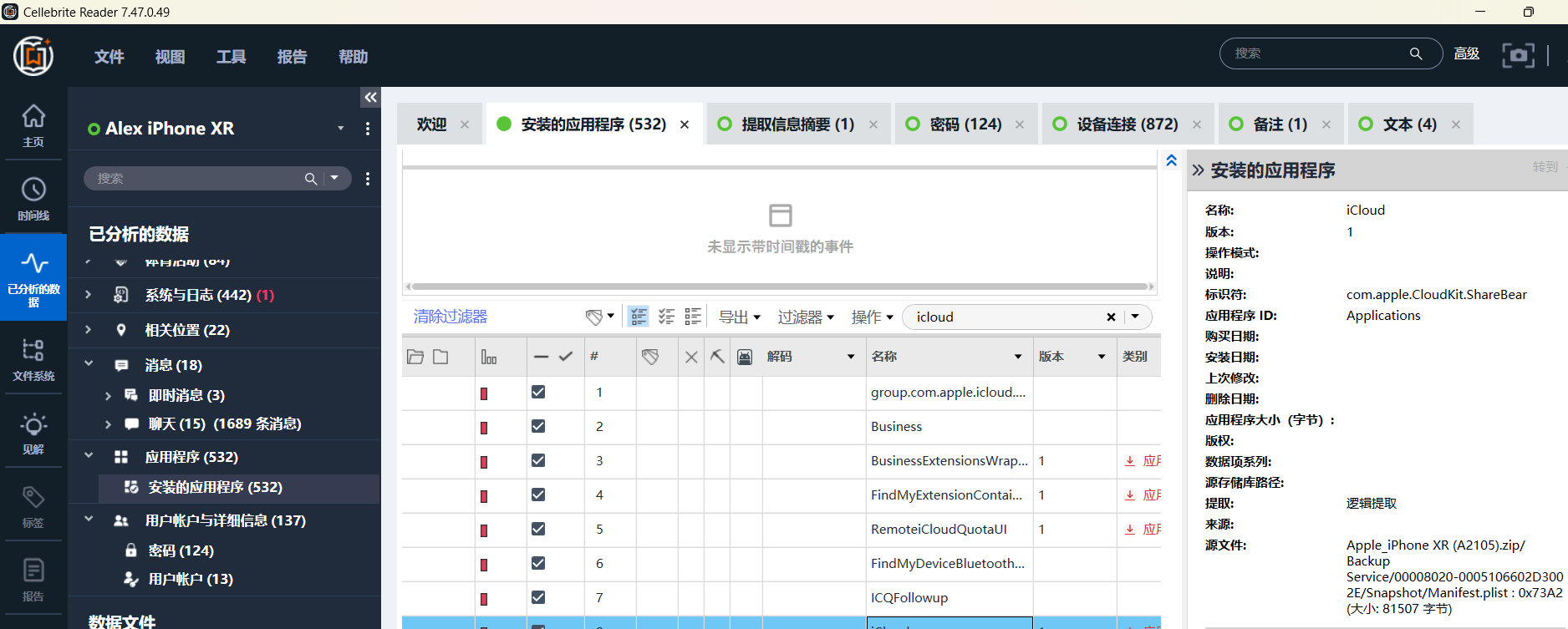
Task: Uncheck the checkbox for FindMyExtensionContai row
Action: click(x=538, y=495)
